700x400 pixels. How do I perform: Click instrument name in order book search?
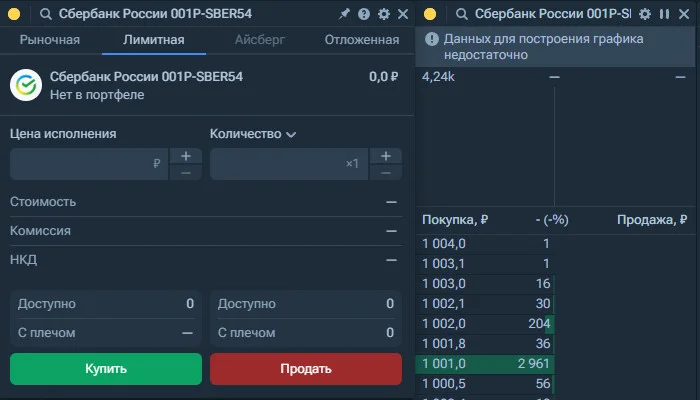tap(553, 14)
